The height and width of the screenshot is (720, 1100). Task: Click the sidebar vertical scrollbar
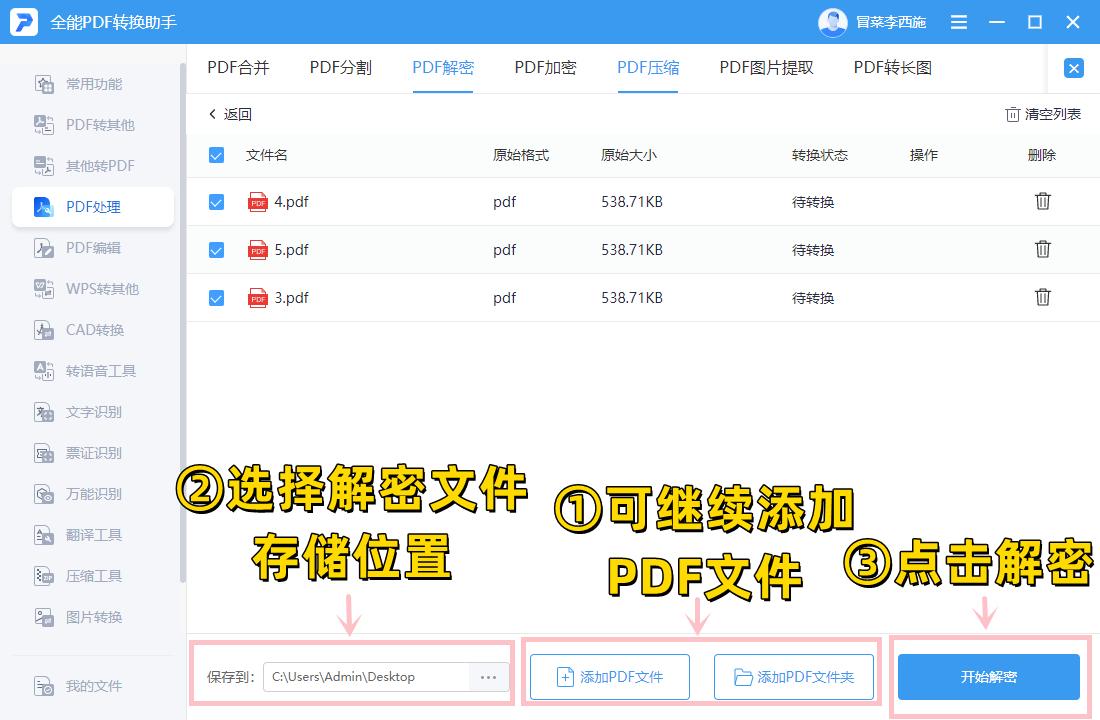click(x=182, y=323)
